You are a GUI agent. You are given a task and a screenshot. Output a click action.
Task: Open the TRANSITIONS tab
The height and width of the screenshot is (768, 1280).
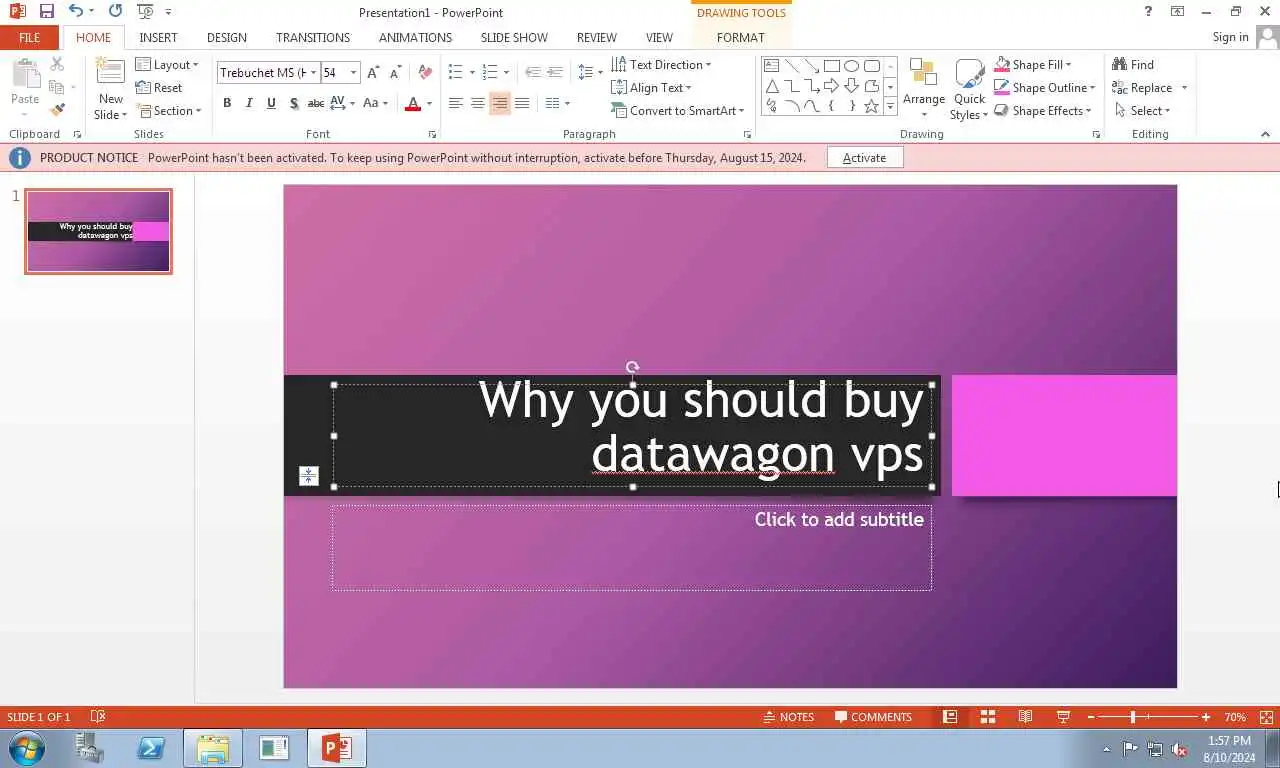313,37
